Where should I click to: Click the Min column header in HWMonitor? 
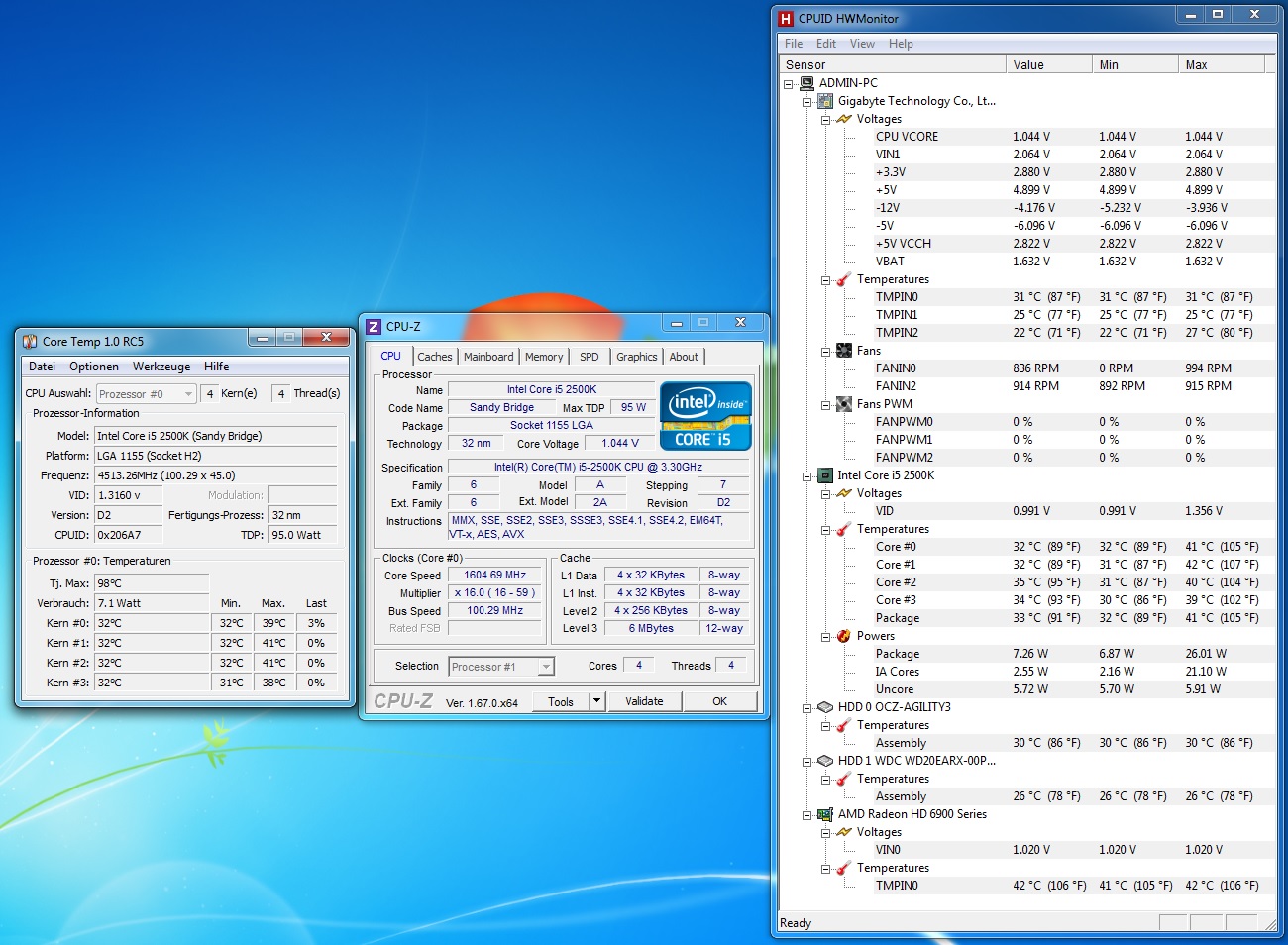1134,65
